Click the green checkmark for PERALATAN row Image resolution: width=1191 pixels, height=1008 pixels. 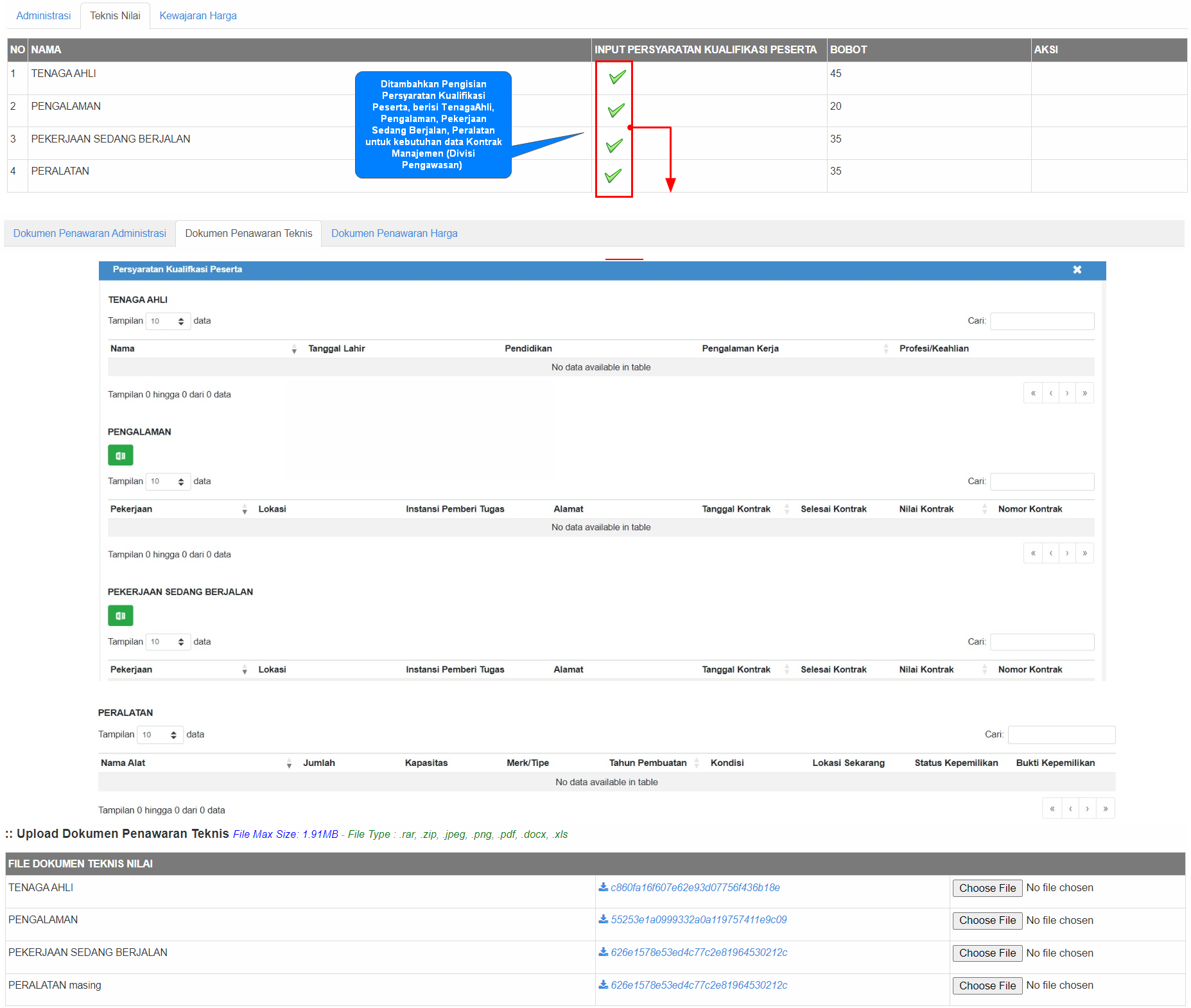point(613,175)
